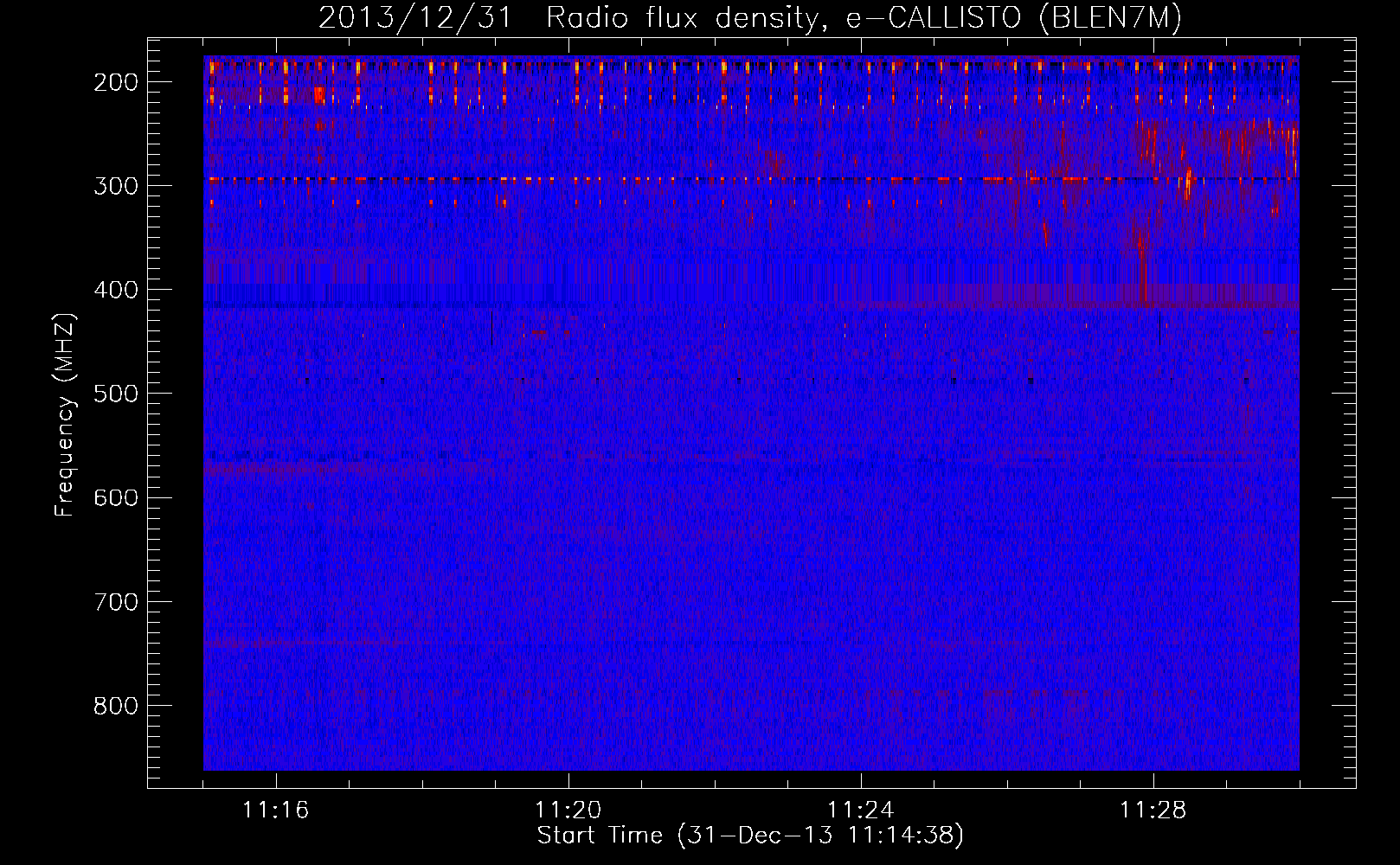Click the 500 frequency tick label
The height and width of the screenshot is (865, 1400).
[x=116, y=394]
